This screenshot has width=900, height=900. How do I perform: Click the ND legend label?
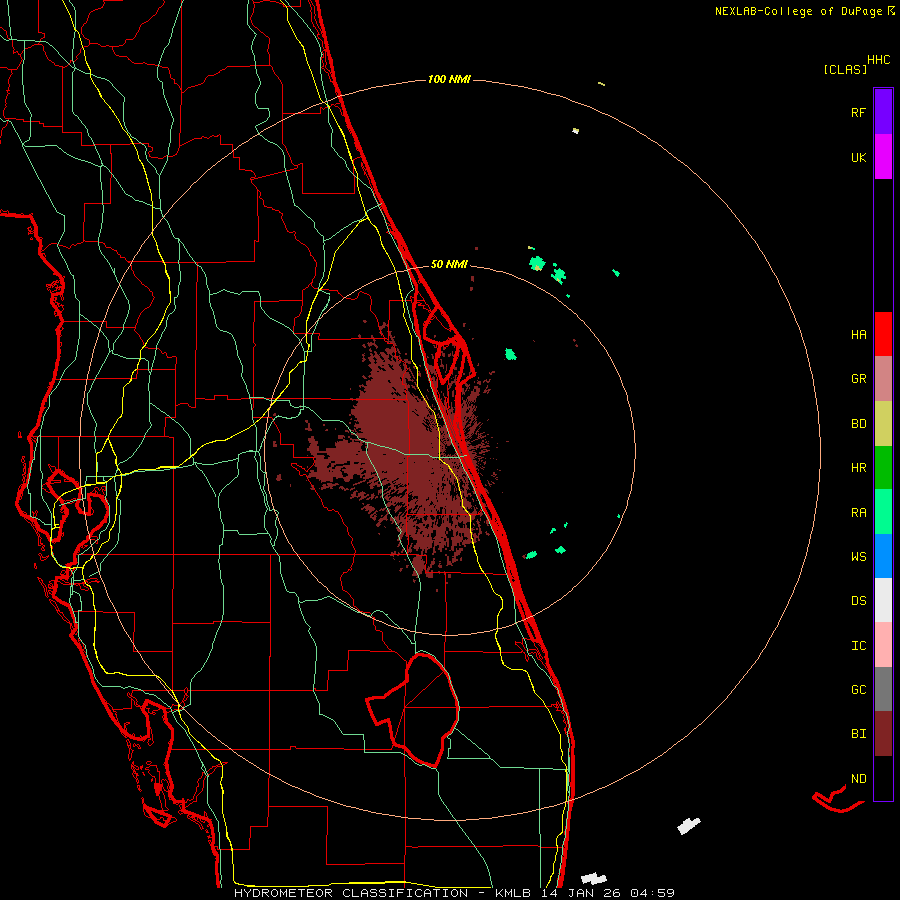858,779
